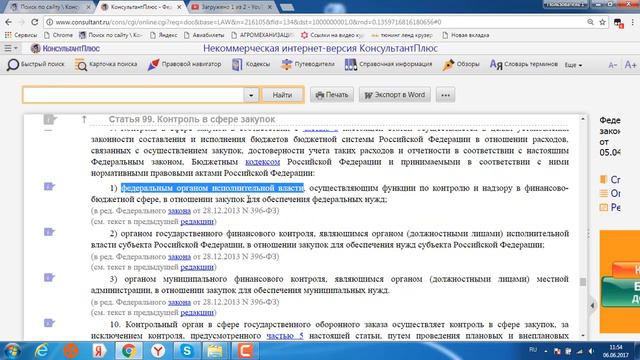640x360 pixels.
Task: Open редакции link under paragraph 2)
Action: pos(197,267)
